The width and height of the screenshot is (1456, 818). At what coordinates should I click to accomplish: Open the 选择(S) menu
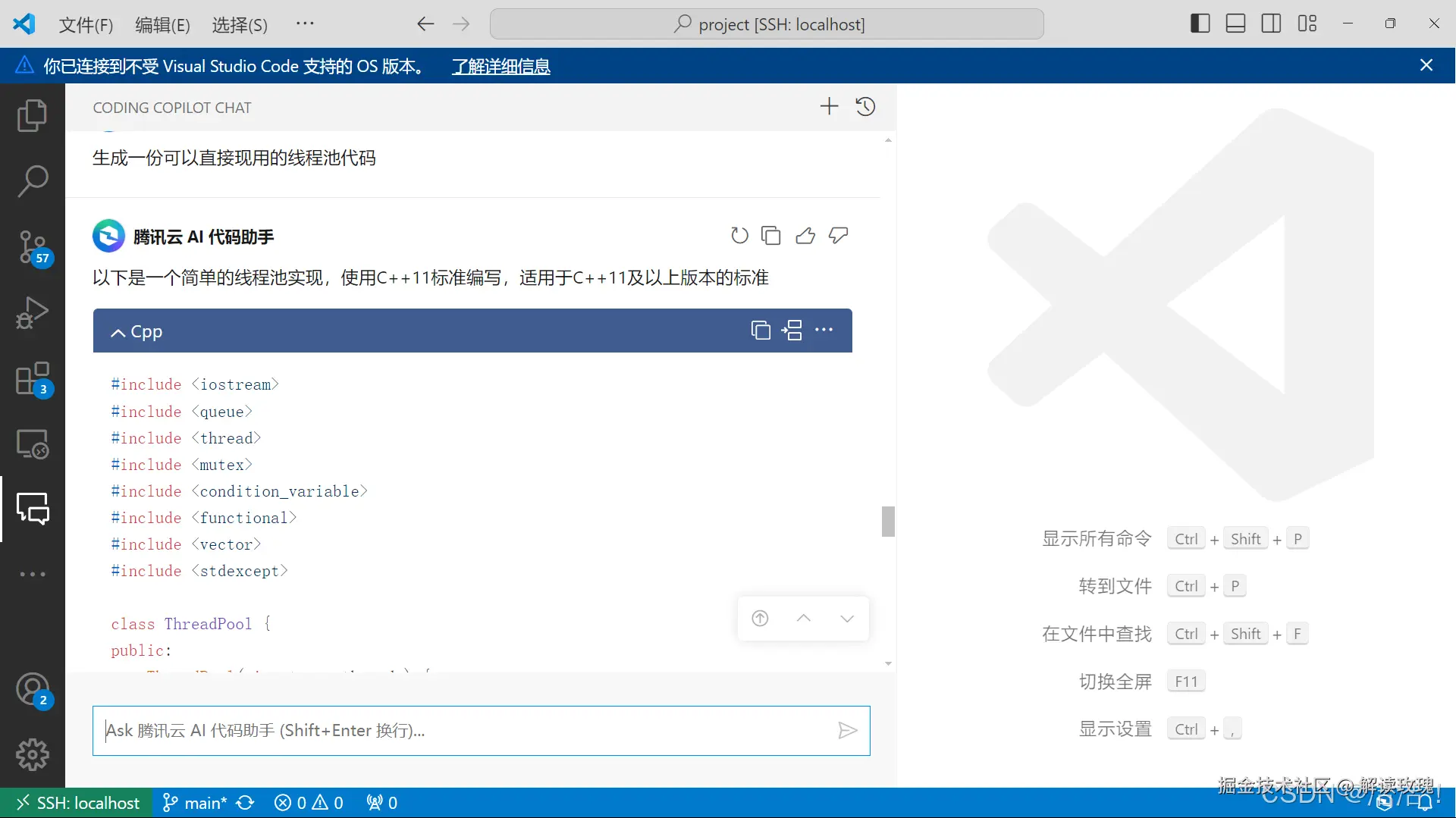[240, 25]
